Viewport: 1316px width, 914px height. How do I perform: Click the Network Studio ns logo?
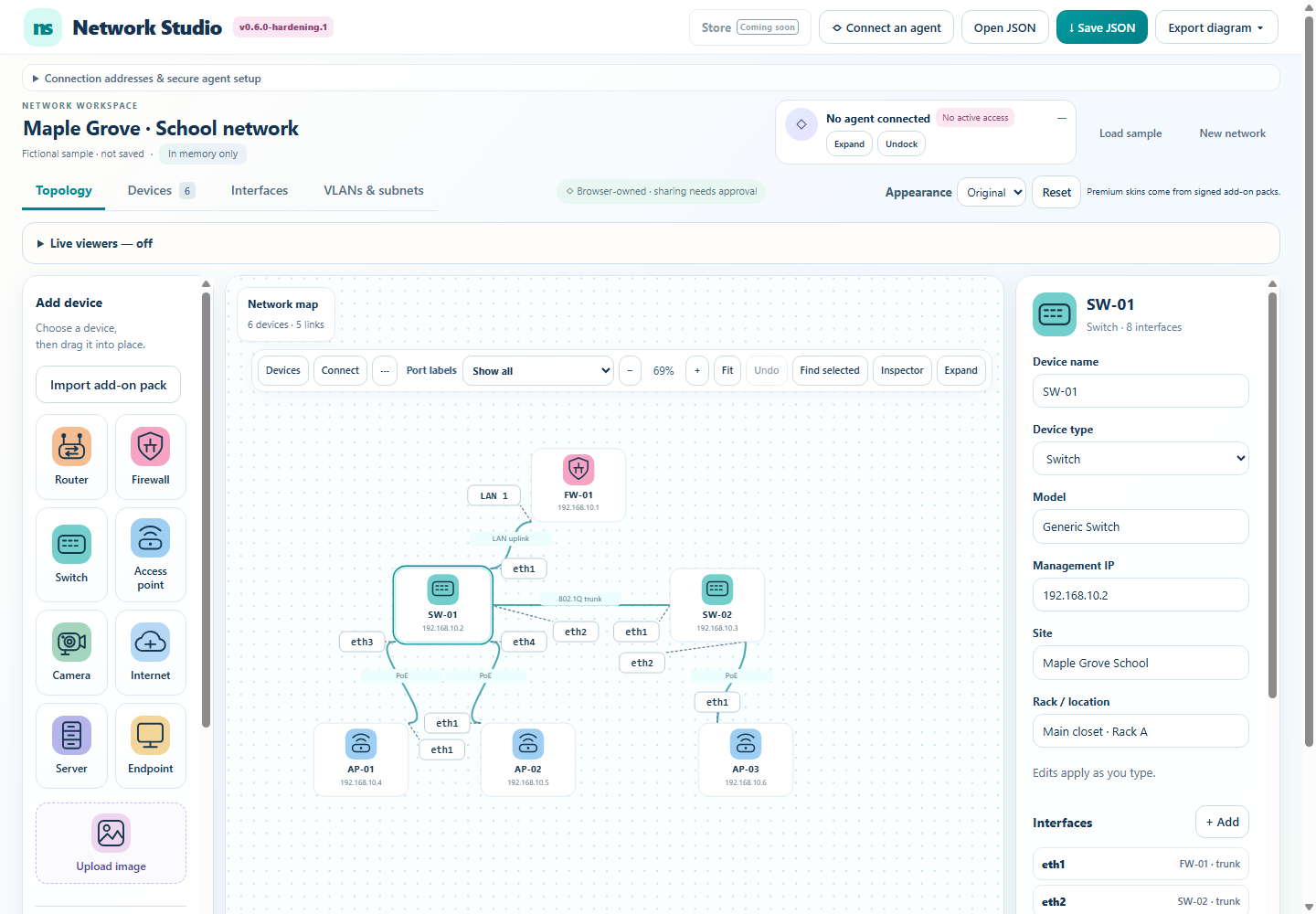coord(43,27)
